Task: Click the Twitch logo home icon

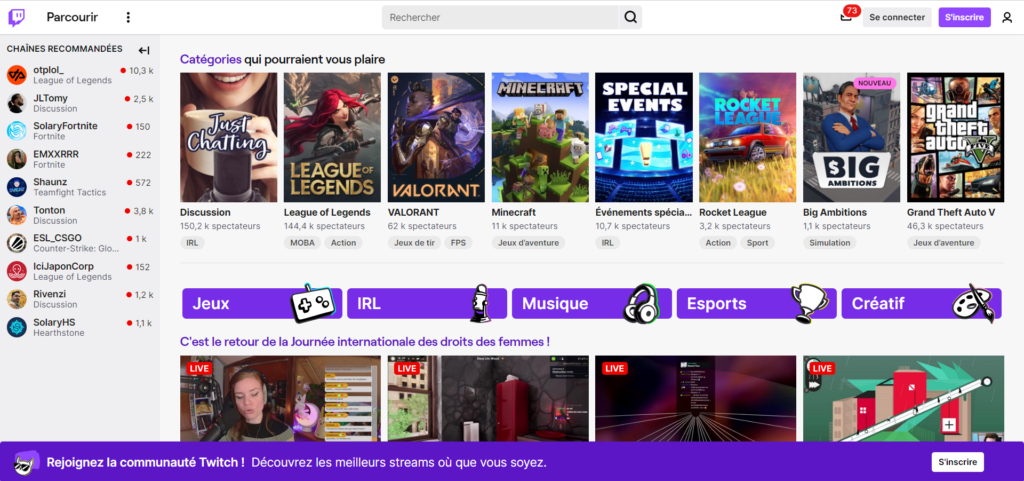Action: [16, 18]
